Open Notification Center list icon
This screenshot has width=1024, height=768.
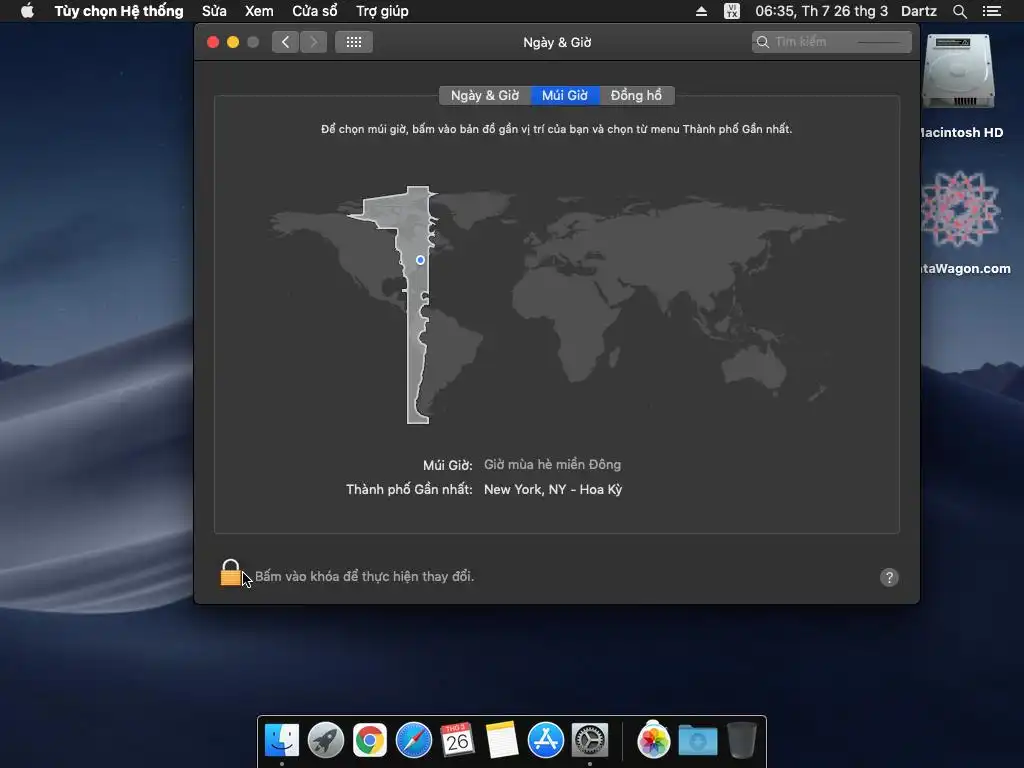[992, 11]
